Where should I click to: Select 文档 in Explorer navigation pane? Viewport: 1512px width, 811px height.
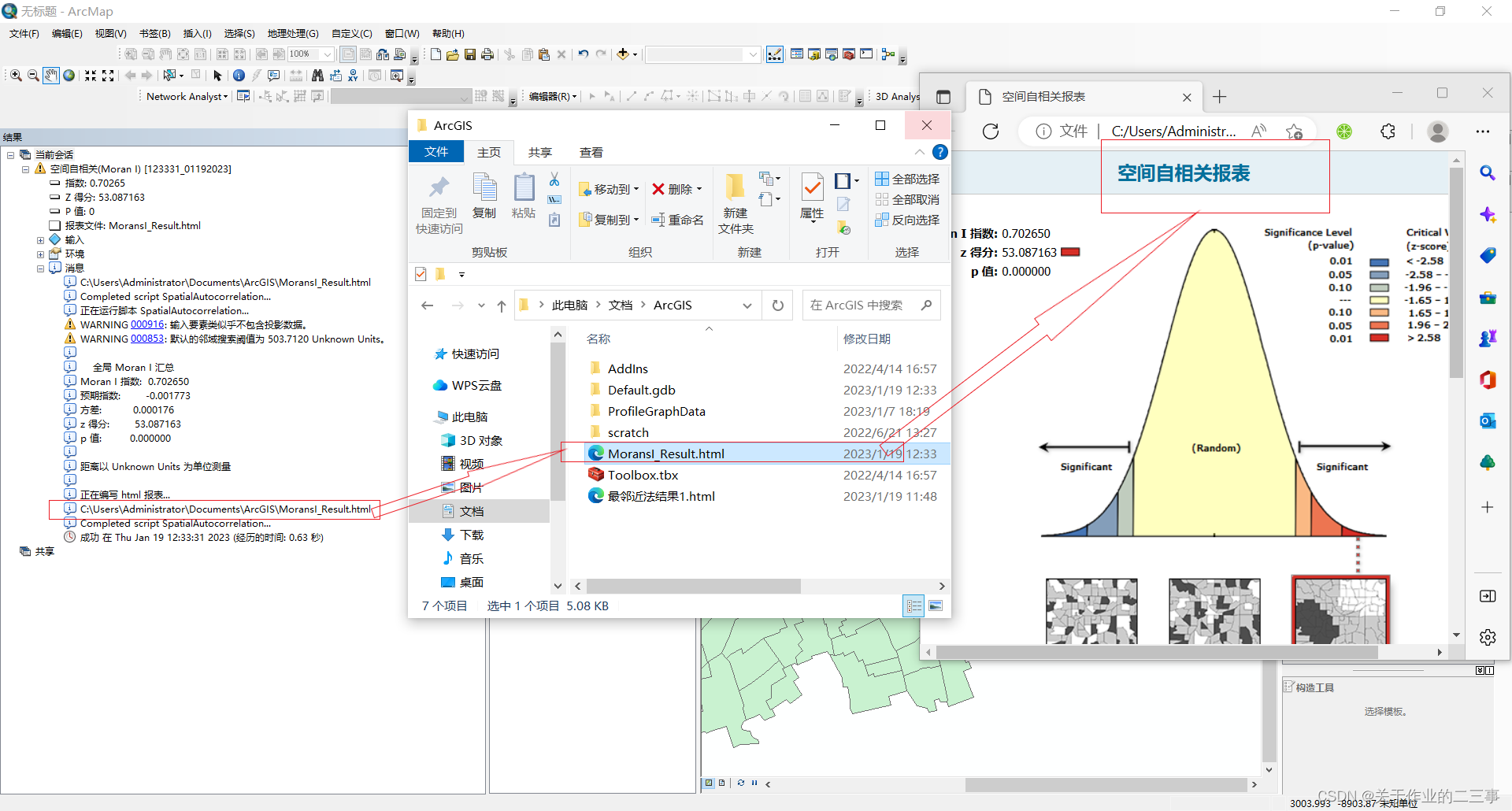[472, 511]
